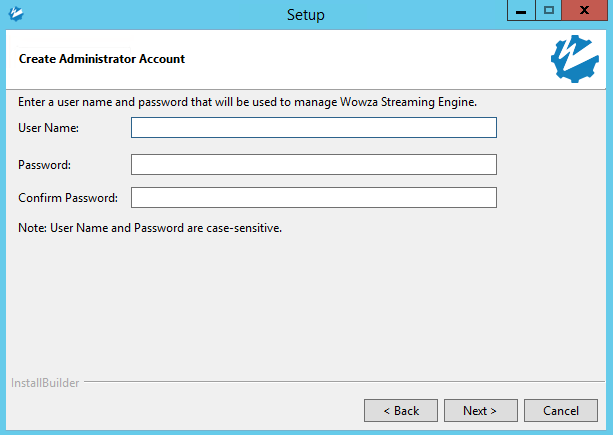
Task: Proceed with the Next button
Action: pos(479,410)
